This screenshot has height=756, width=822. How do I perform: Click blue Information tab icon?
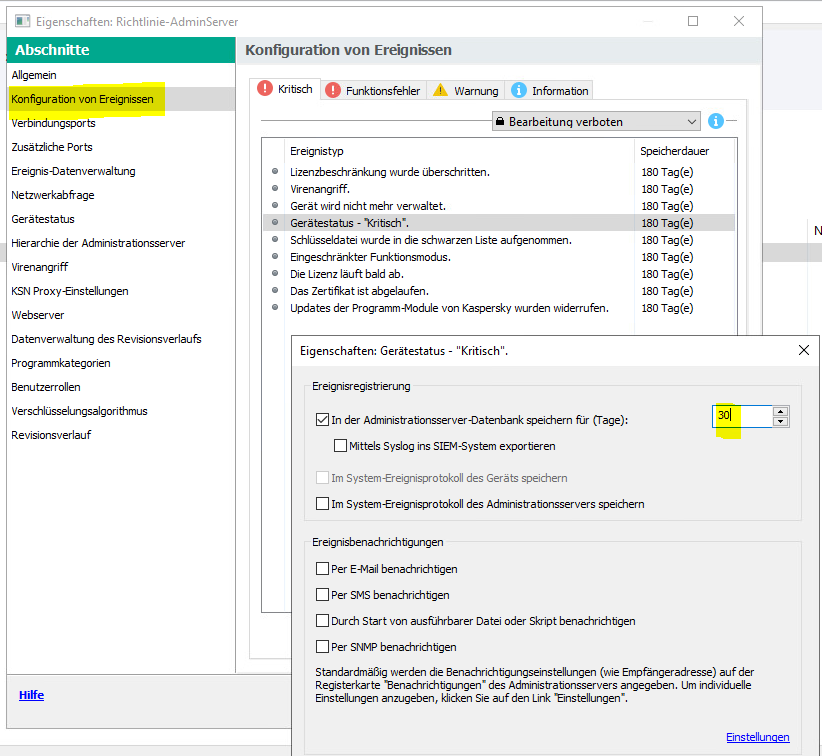coord(518,90)
